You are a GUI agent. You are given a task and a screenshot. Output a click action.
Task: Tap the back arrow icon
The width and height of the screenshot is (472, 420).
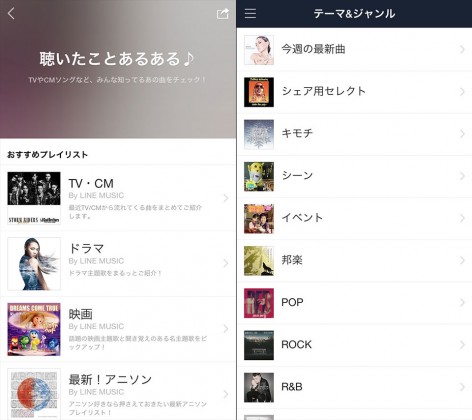(11, 13)
